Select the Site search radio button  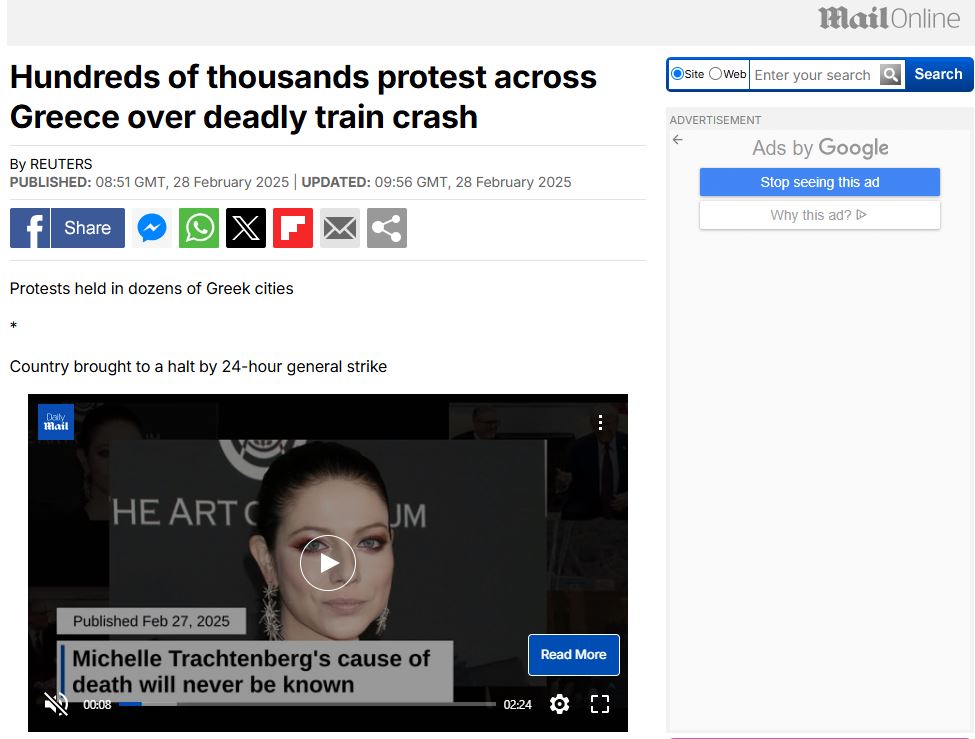pyautogui.click(x=678, y=74)
